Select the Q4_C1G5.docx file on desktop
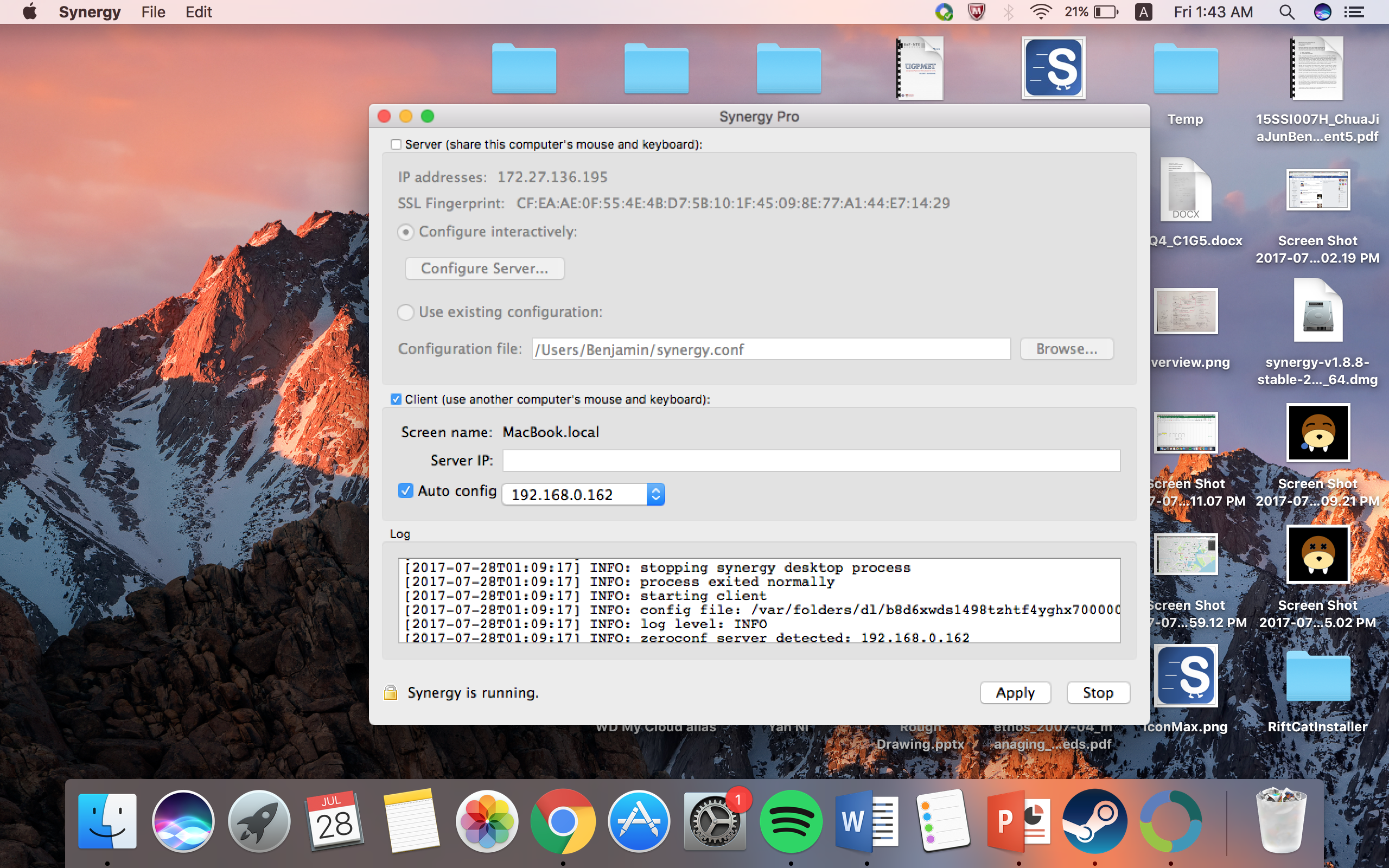The height and width of the screenshot is (868, 1389). [x=1186, y=189]
